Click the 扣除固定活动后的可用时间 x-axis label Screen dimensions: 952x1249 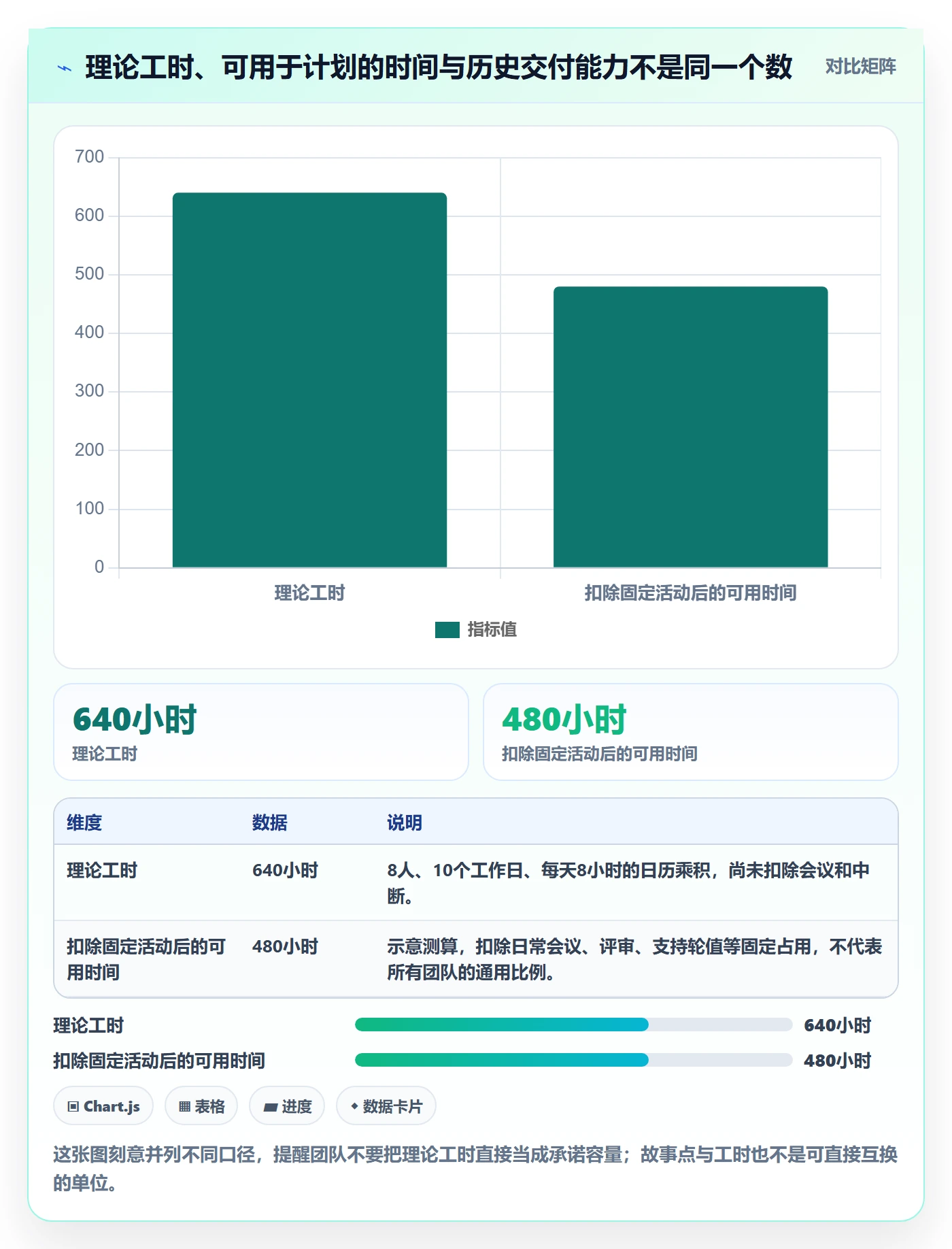point(690,593)
